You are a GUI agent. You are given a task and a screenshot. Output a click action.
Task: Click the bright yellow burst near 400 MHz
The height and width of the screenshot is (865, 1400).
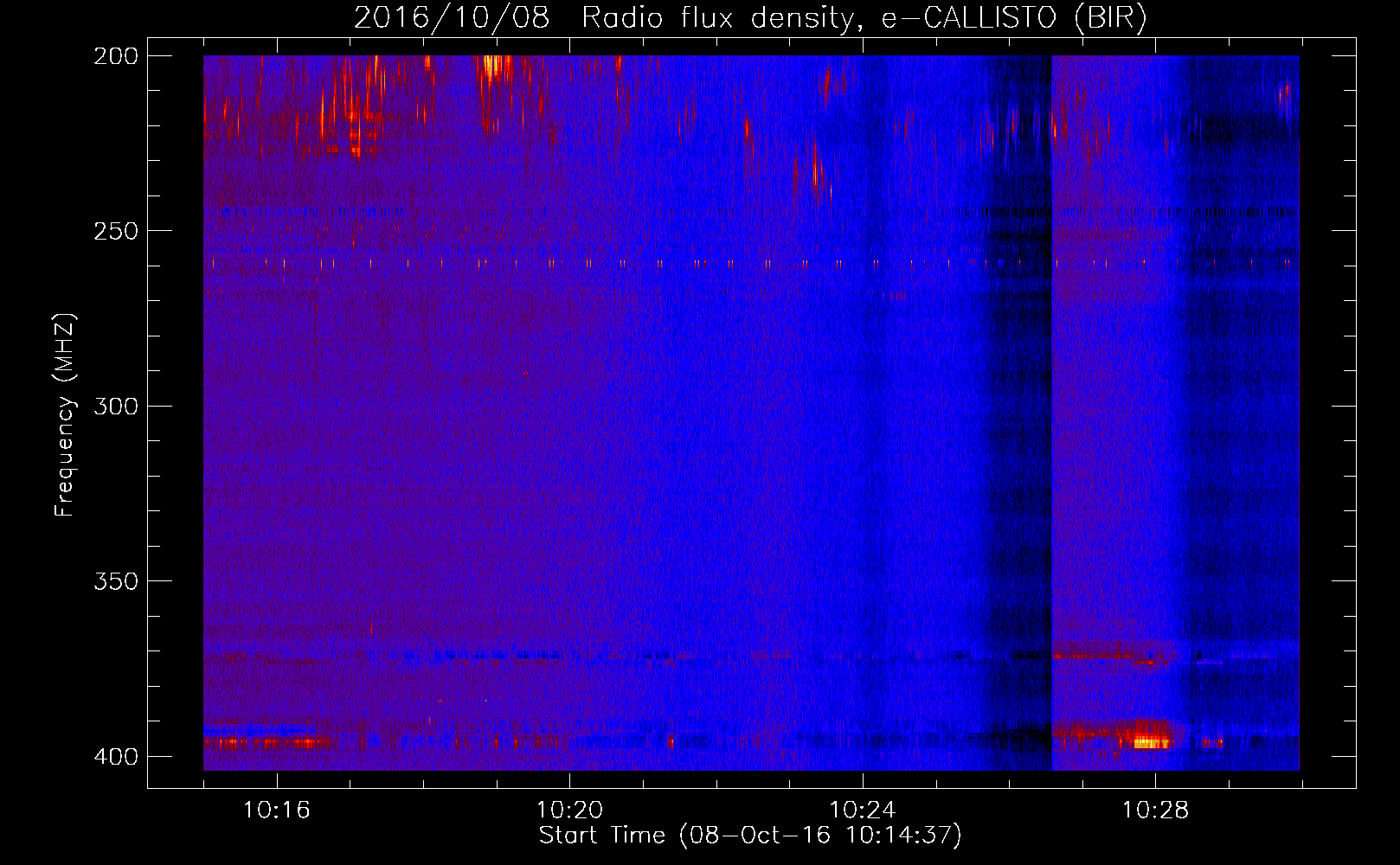click(1151, 741)
